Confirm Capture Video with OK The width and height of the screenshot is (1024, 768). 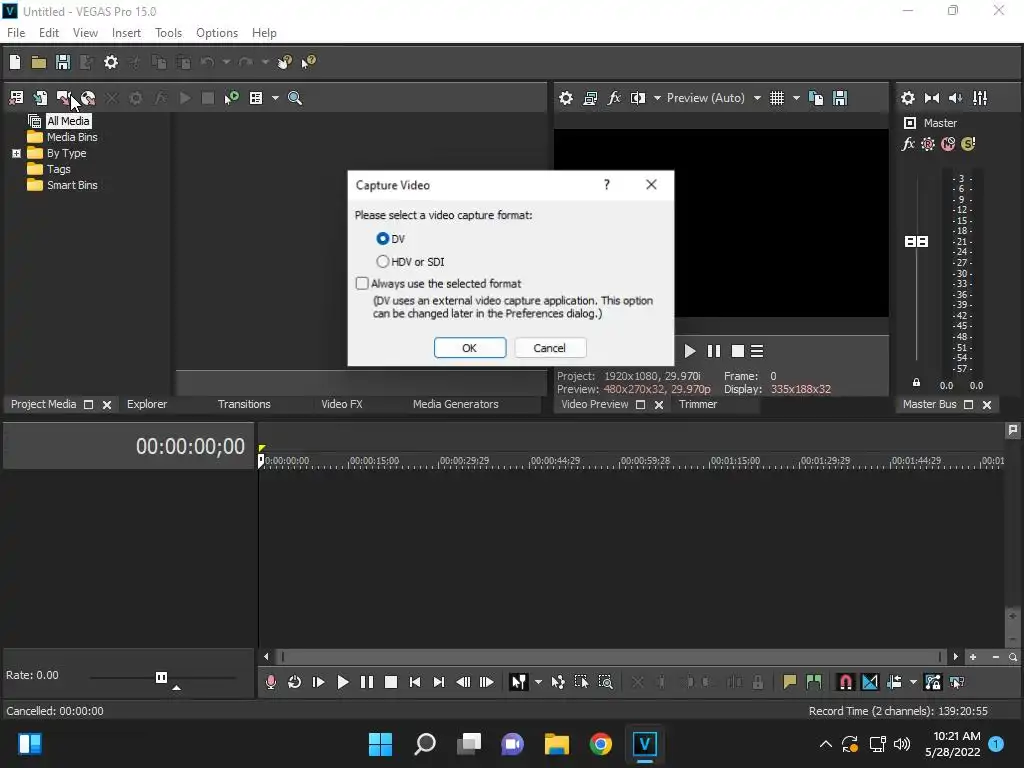(470, 348)
